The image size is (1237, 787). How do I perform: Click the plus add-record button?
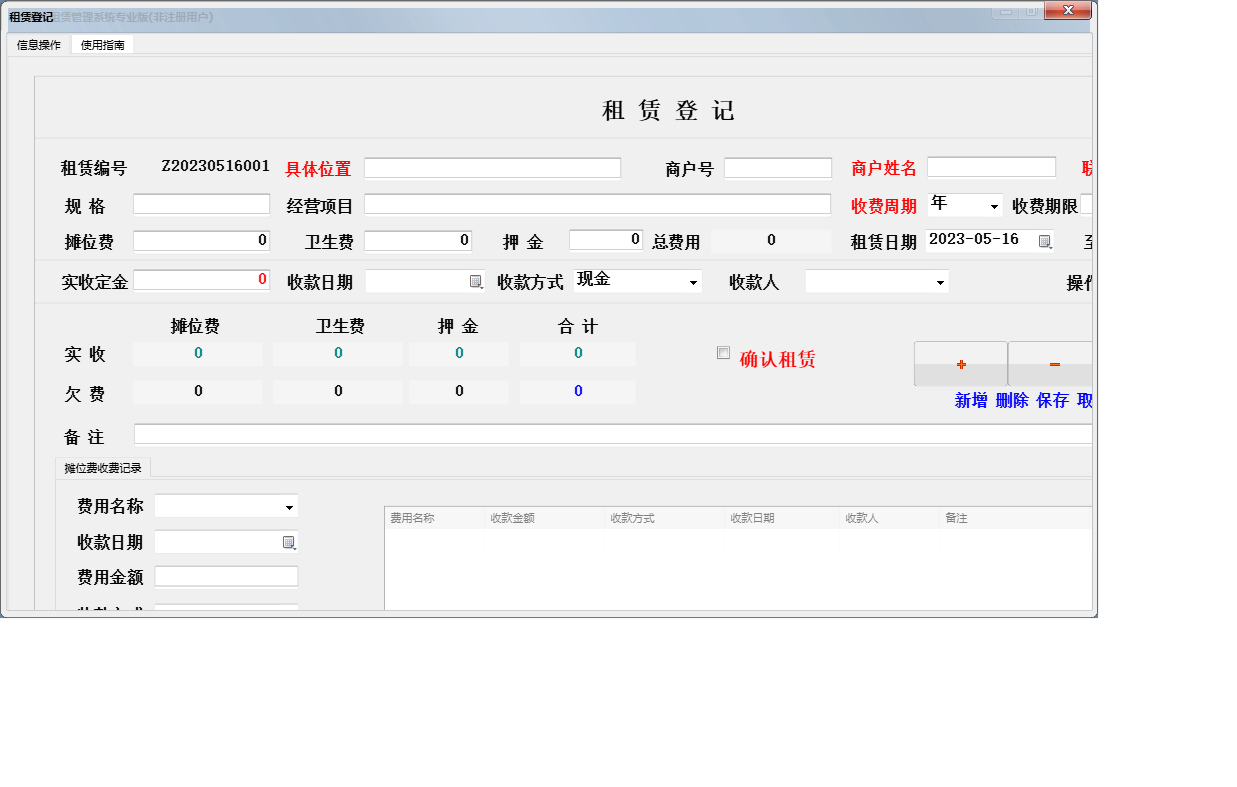960,364
